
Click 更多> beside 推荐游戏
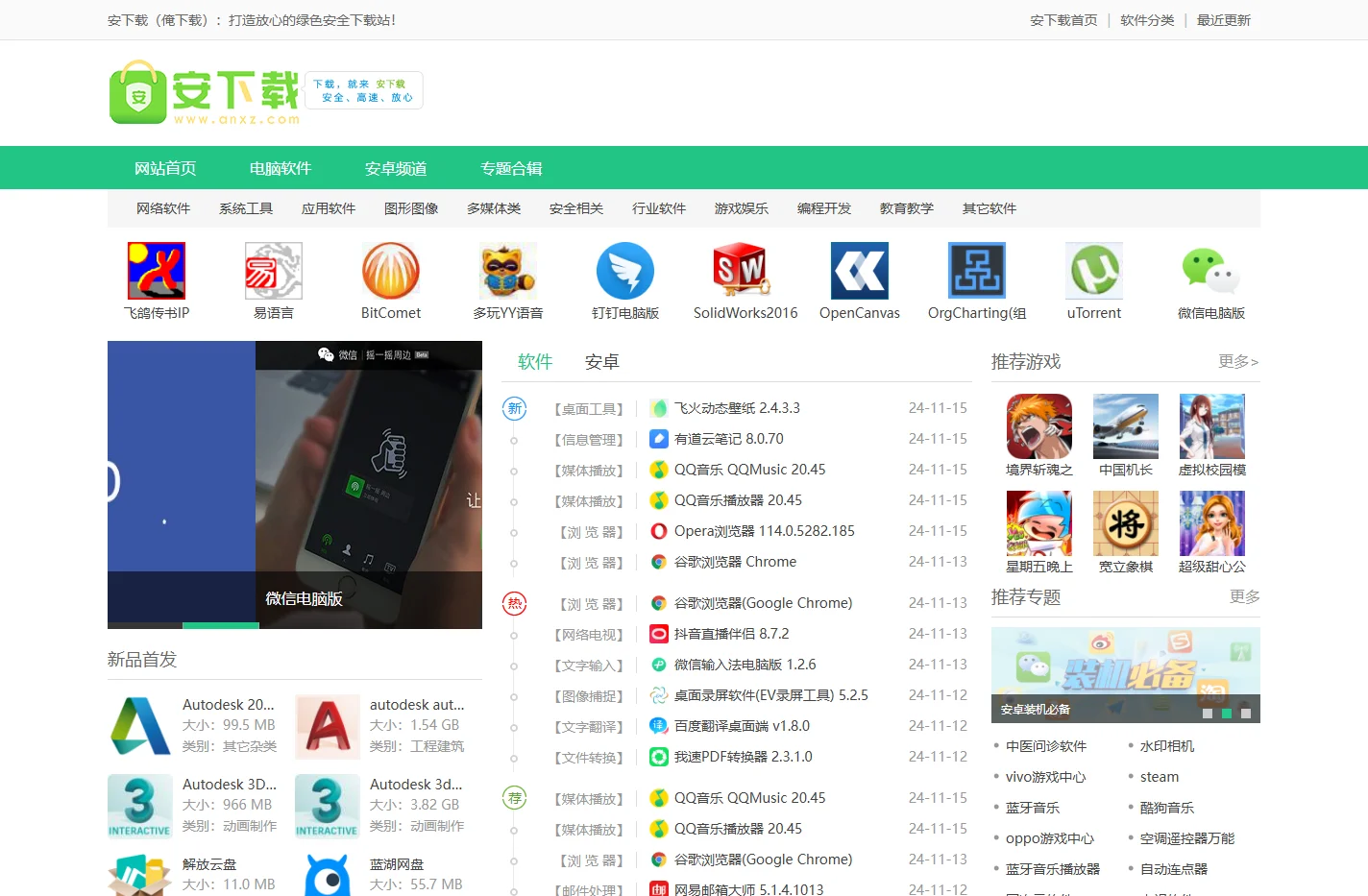(1238, 361)
